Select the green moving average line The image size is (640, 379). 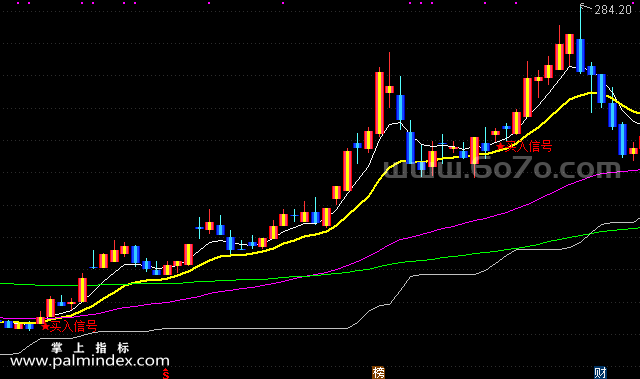408,262
